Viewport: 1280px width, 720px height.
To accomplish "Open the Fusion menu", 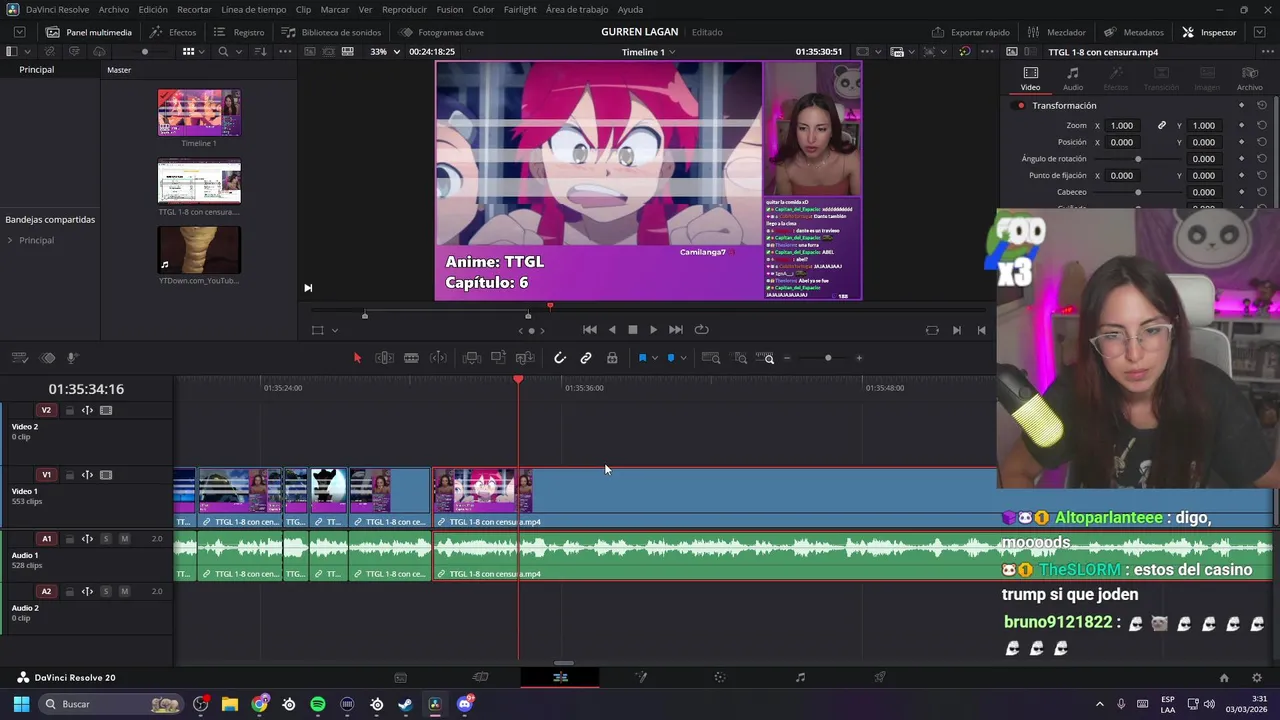I will (450, 9).
